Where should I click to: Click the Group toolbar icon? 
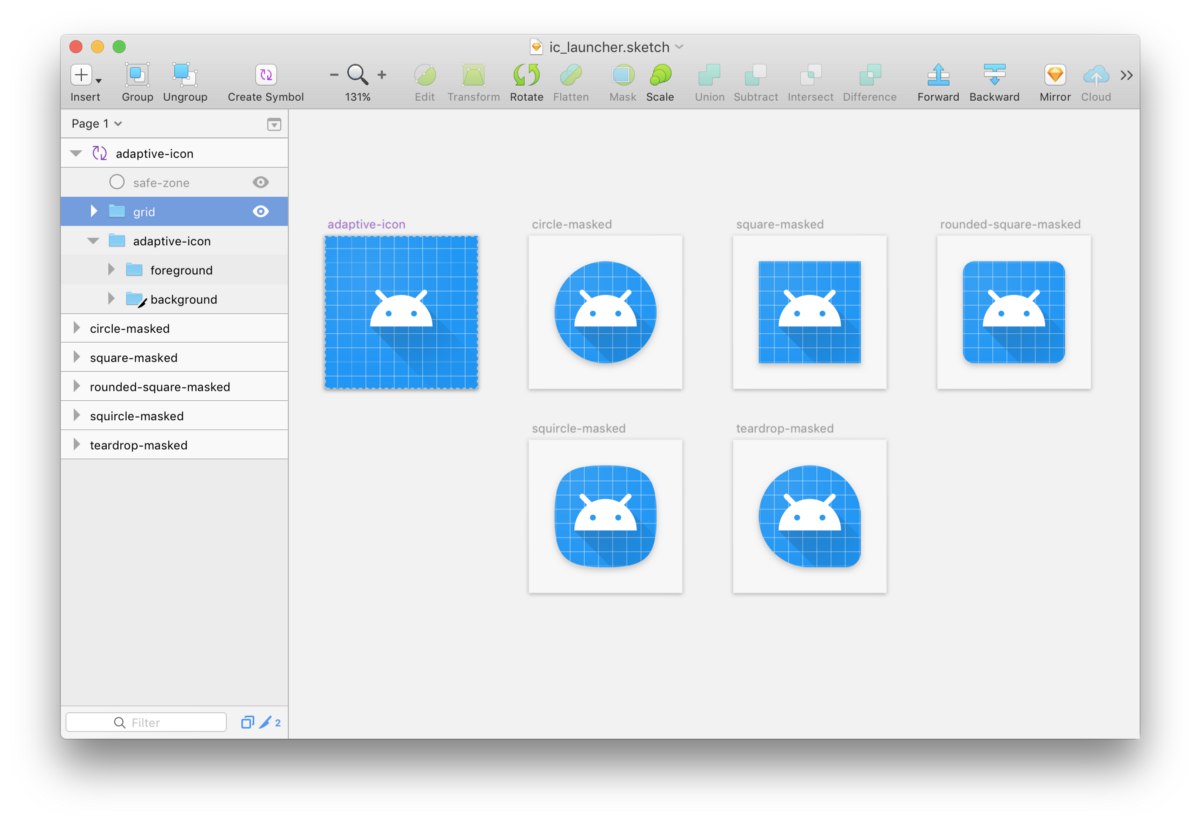tap(137, 75)
